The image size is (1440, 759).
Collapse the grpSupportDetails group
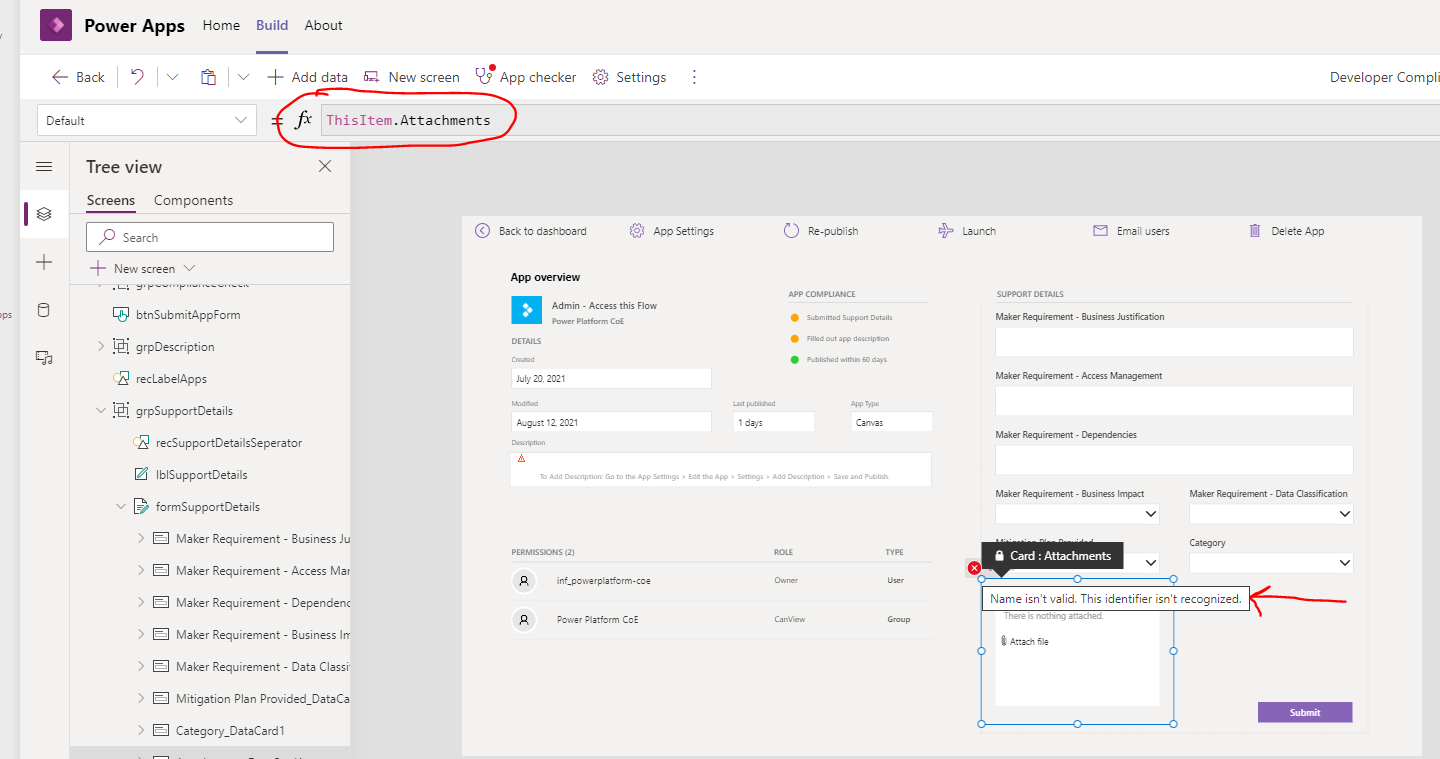100,410
